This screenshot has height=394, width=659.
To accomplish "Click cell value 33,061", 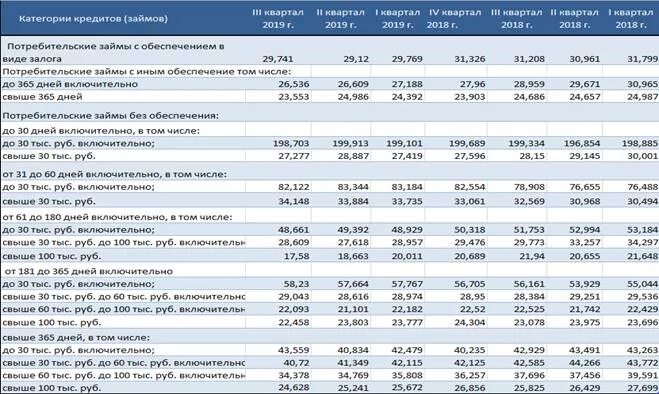I will tap(469, 201).
